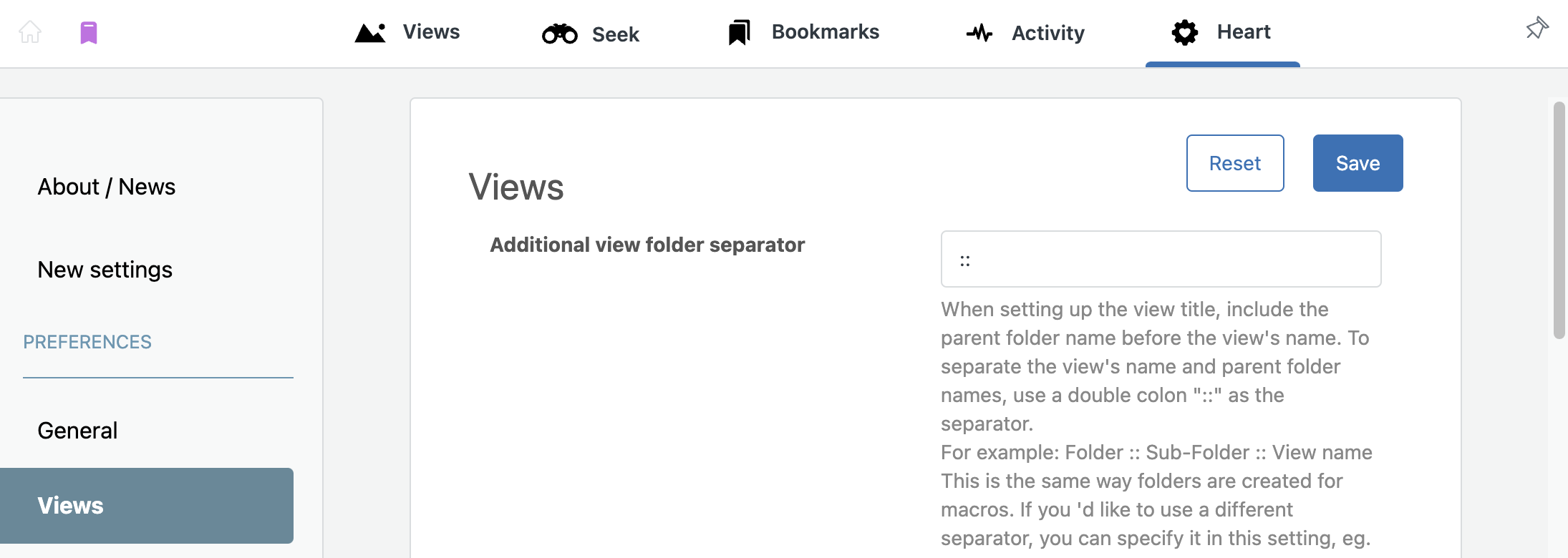Focus the folder separator input field
Image resolution: width=1568 pixels, height=558 pixels.
pos(1161,259)
